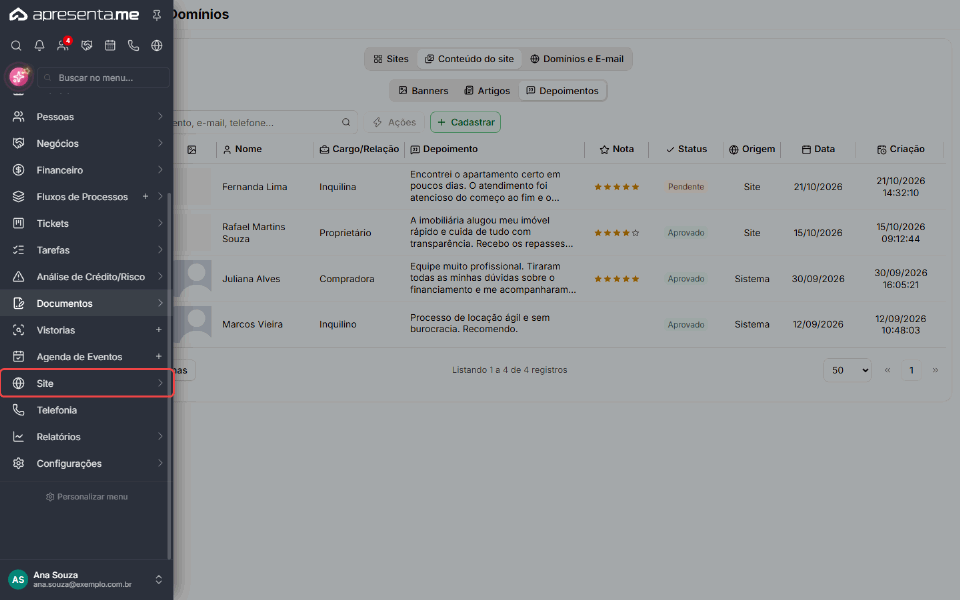Open the Documentos menu item
960x600 pixels.
86,303
